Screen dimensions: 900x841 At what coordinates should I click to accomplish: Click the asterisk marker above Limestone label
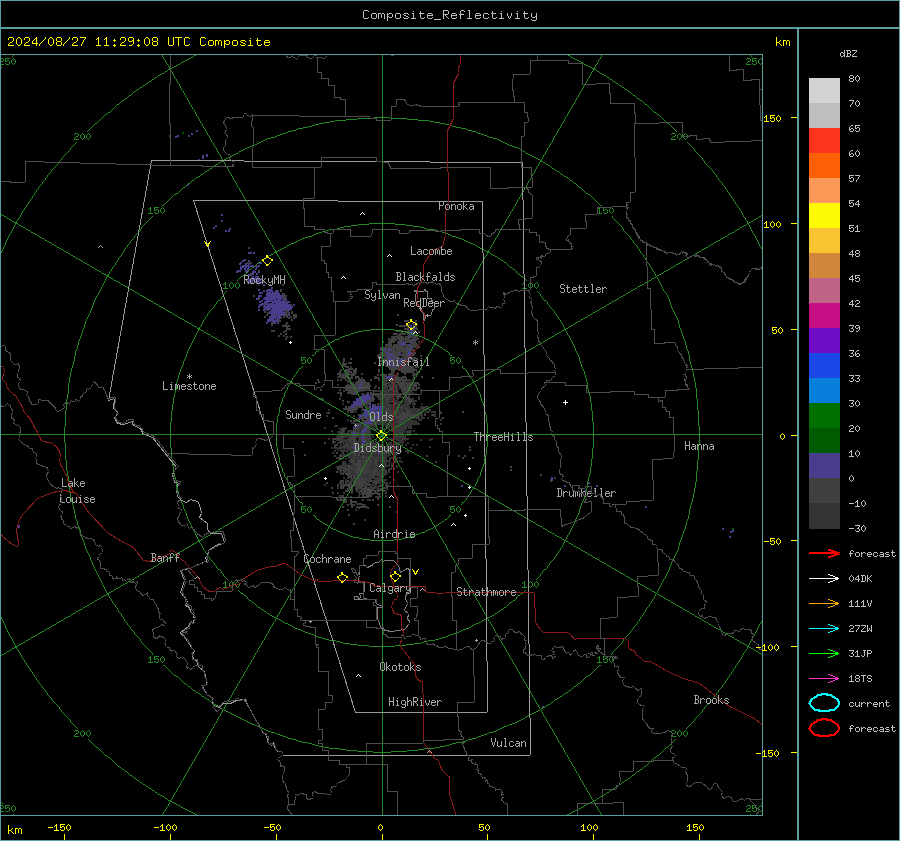click(189, 377)
